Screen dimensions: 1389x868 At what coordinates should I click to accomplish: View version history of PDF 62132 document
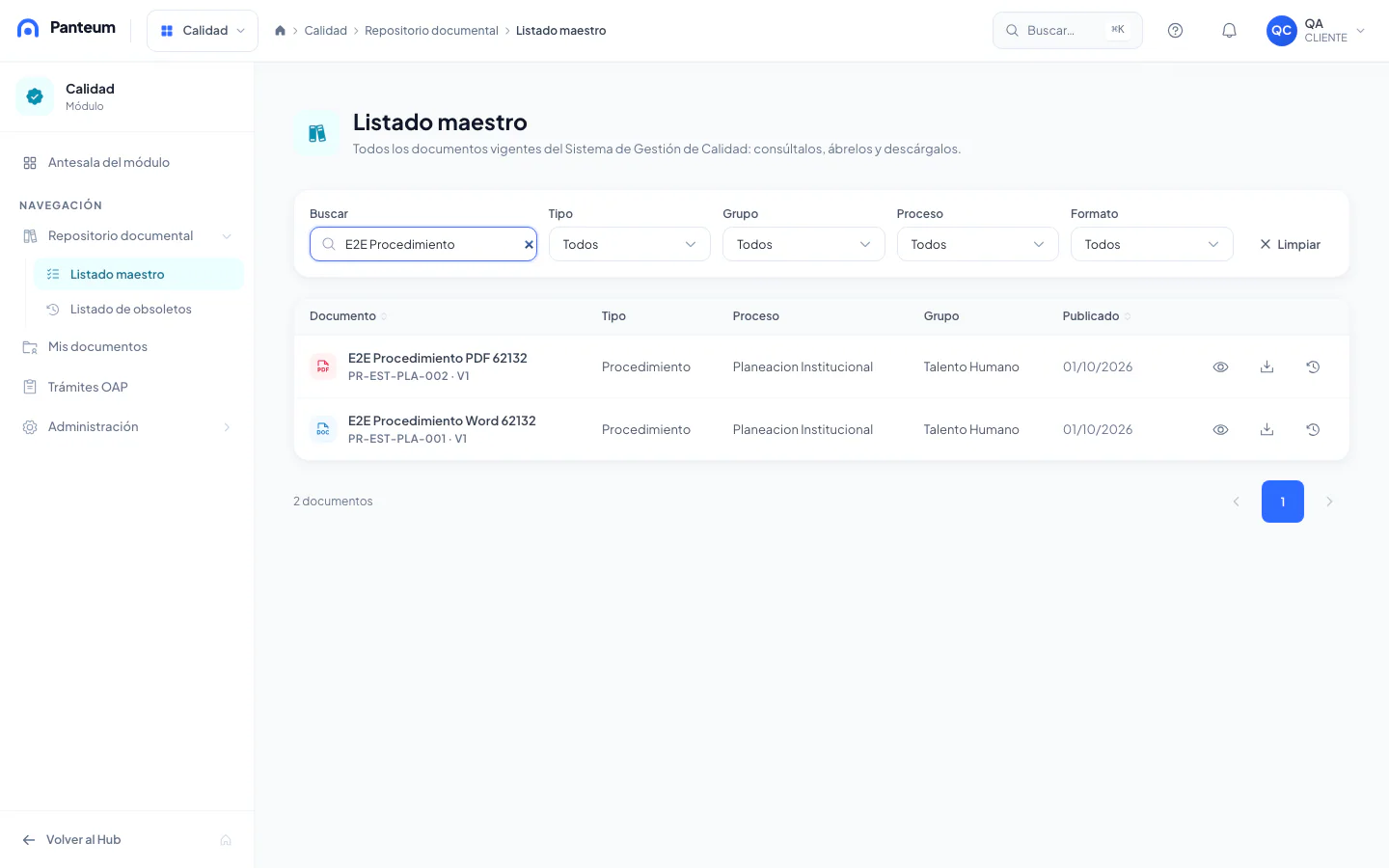point(1313,366)
